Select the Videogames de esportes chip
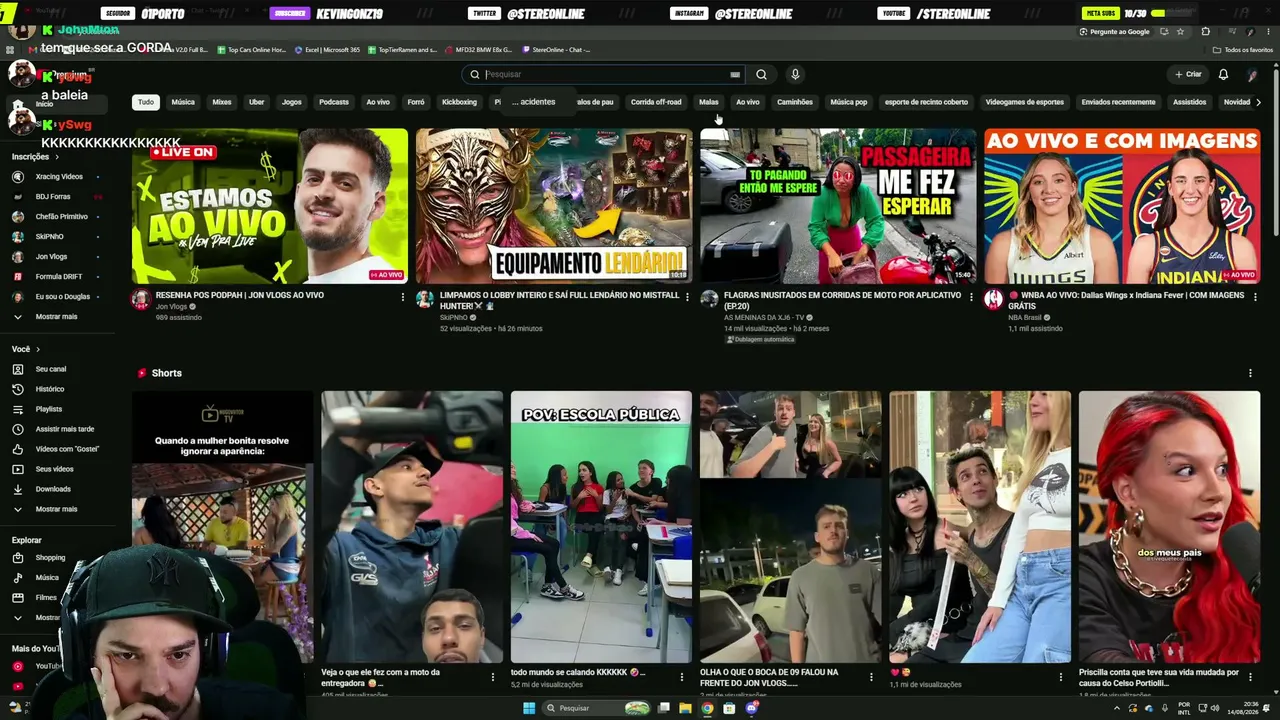 1025,102
